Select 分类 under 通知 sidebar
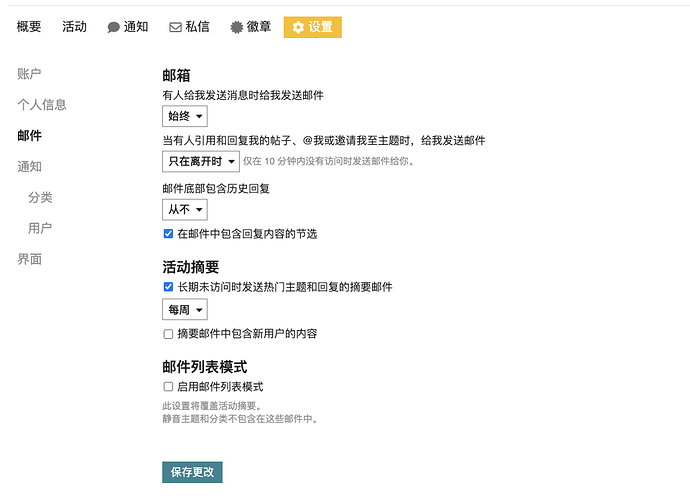The width and height of the screenshot is (690, 496). (x=40, y=198)
